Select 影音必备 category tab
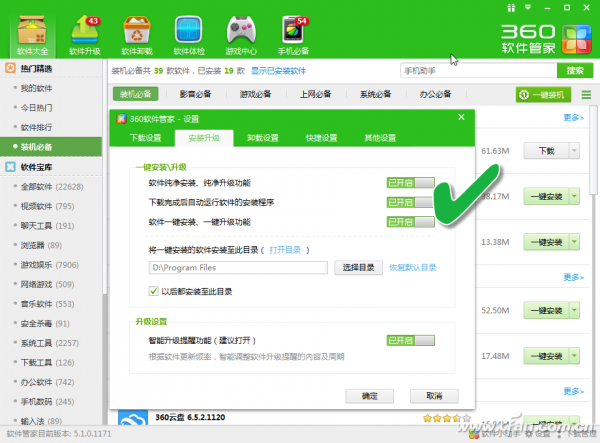The width and height of the screenshot is (600, 443). pos(196,94)
